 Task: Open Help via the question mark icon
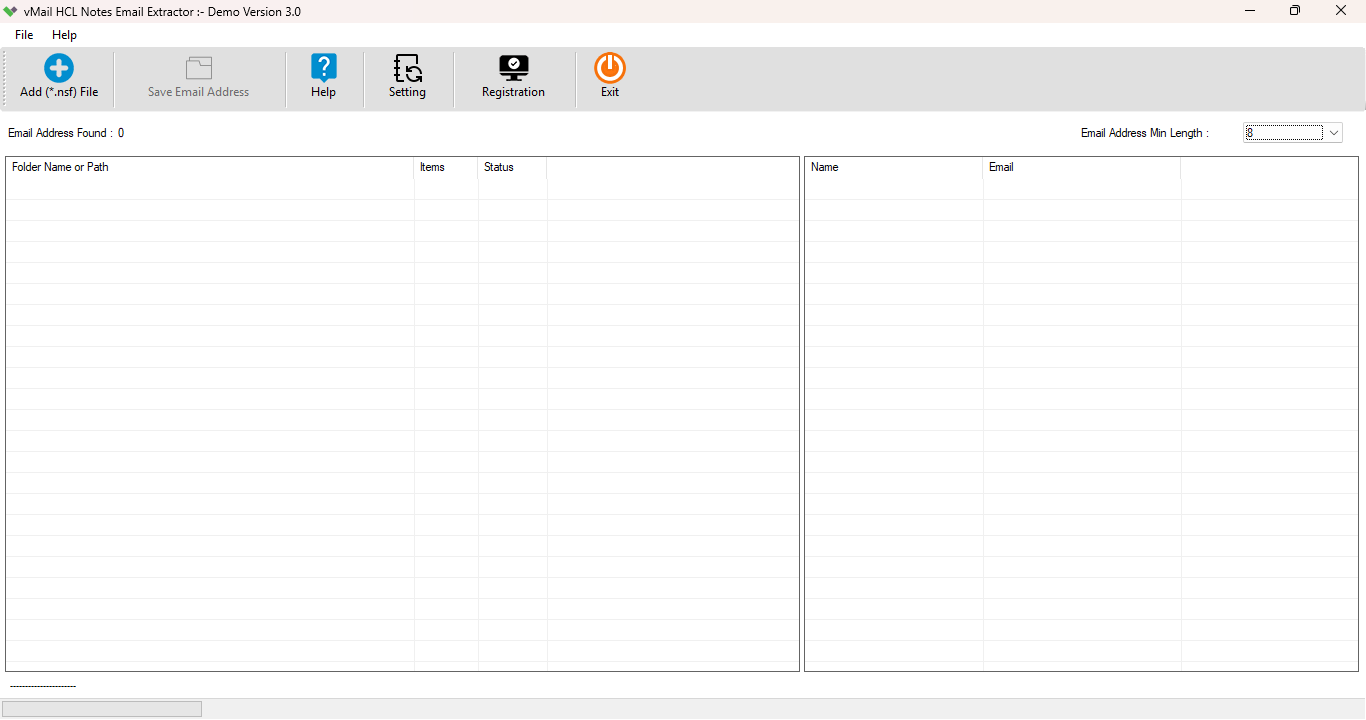(x=324, y=68)
